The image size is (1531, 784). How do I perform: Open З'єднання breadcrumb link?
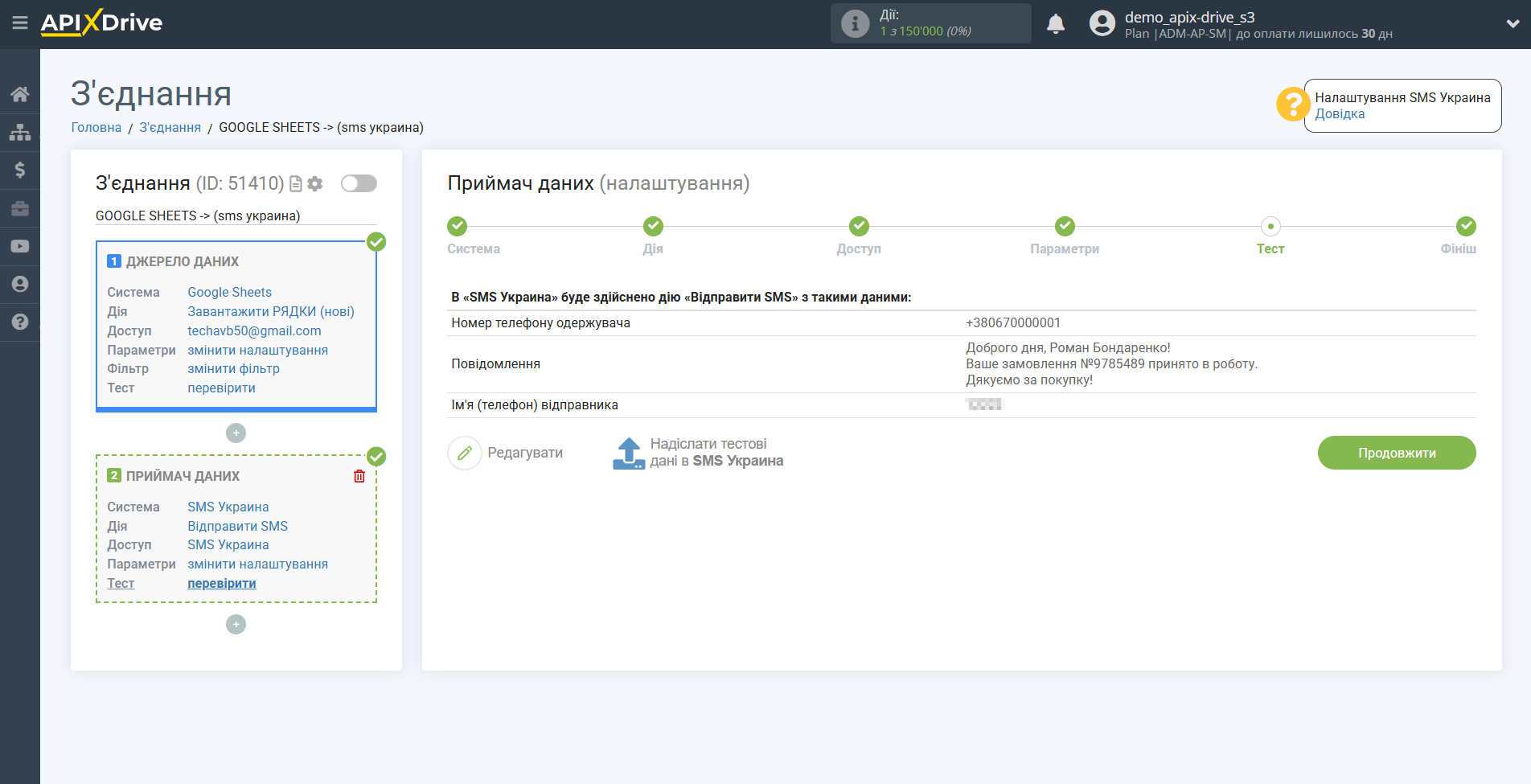[170, 127]
